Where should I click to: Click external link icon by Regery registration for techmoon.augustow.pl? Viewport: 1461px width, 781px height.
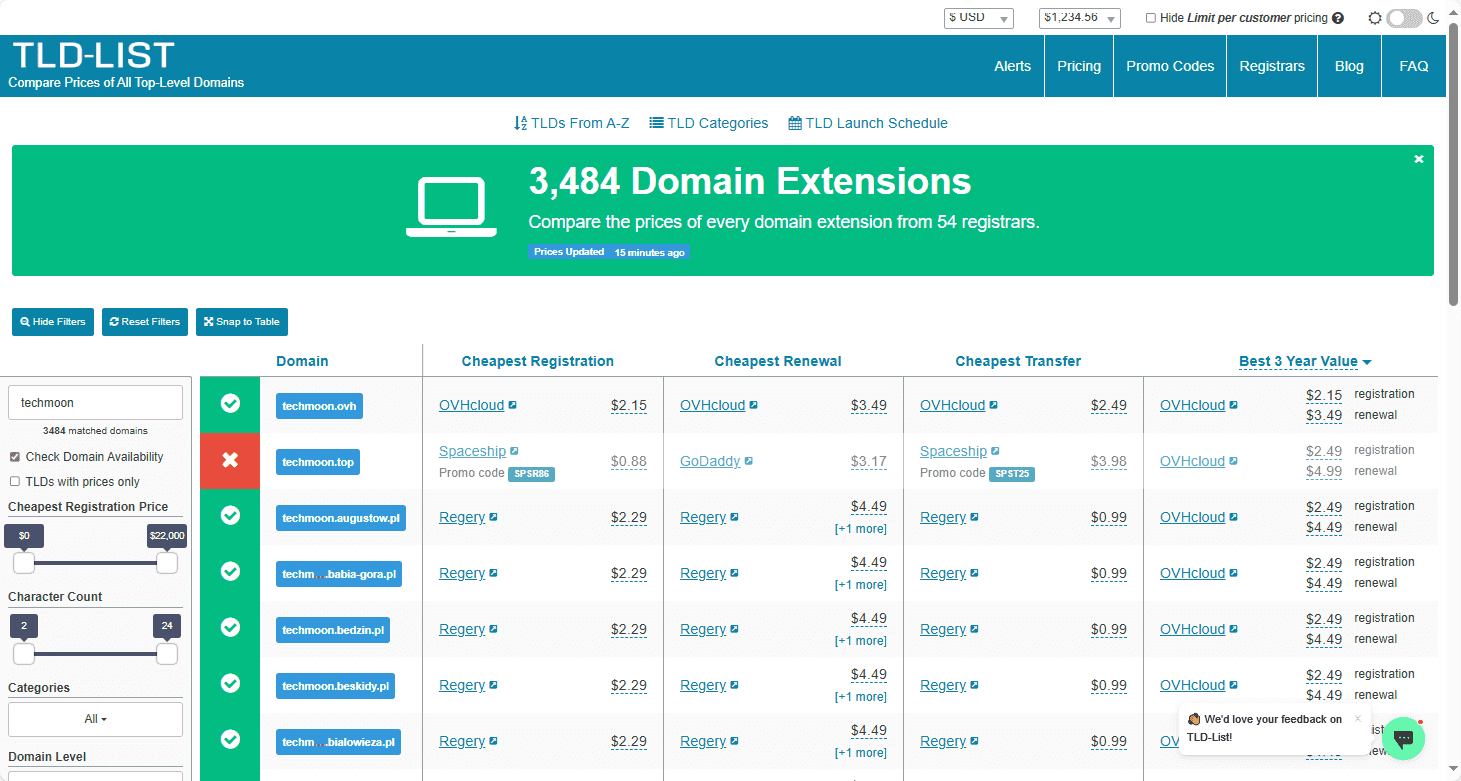pos(493,518)
